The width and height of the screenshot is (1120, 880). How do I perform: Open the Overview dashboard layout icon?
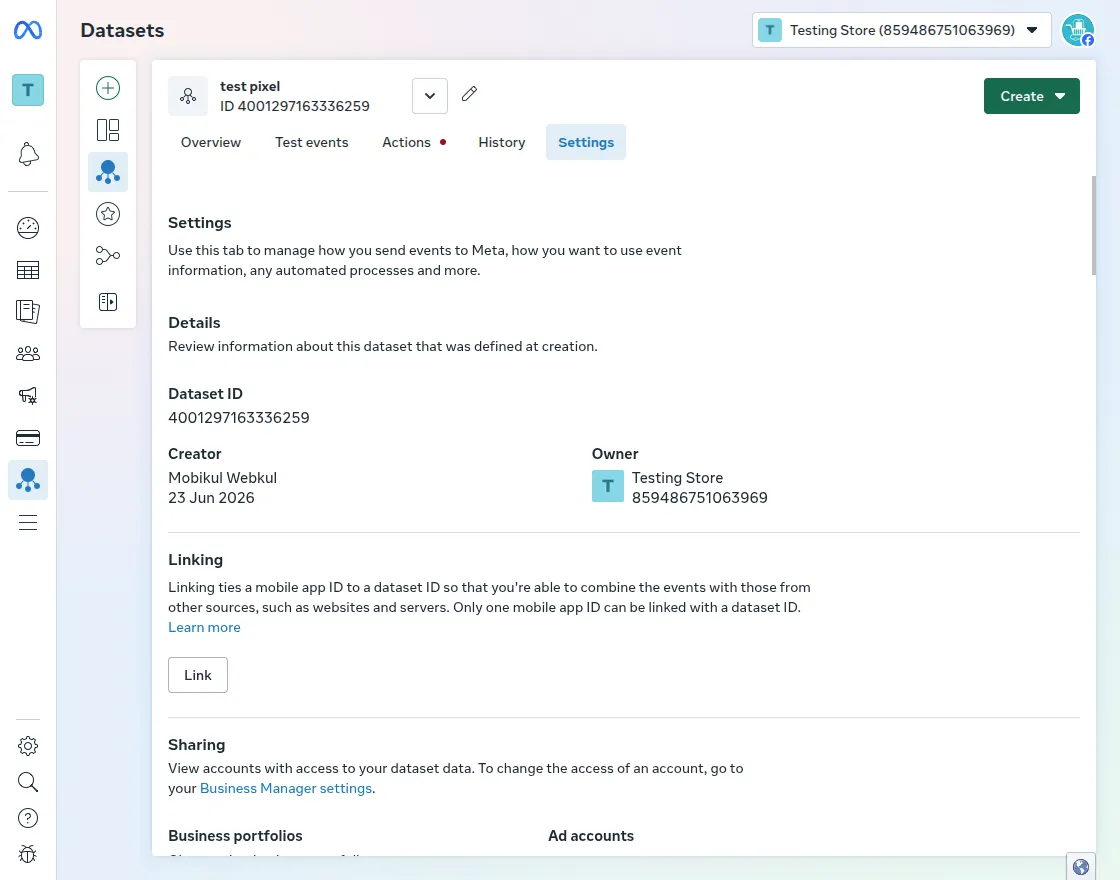(108, 130)
